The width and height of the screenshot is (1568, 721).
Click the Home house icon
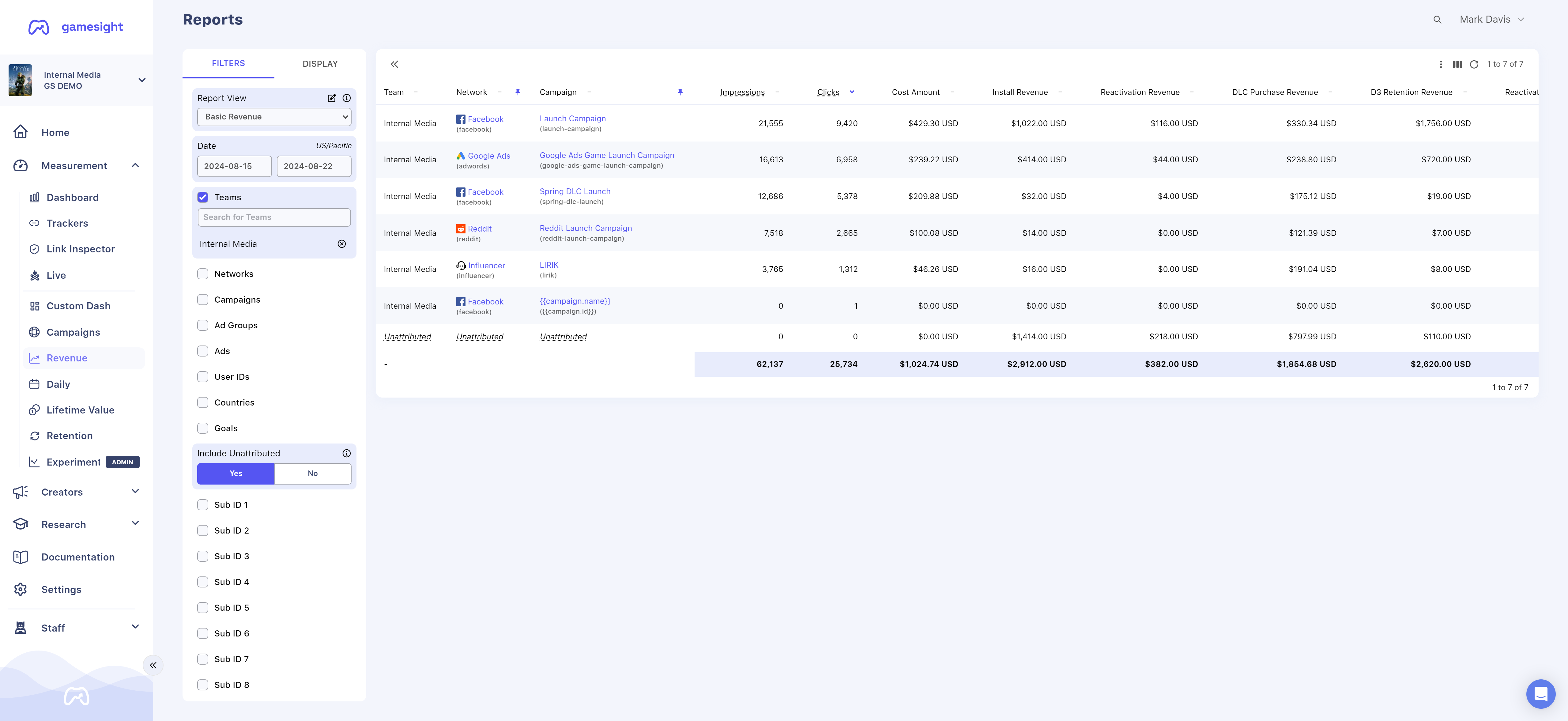click(x=21, y=132)
